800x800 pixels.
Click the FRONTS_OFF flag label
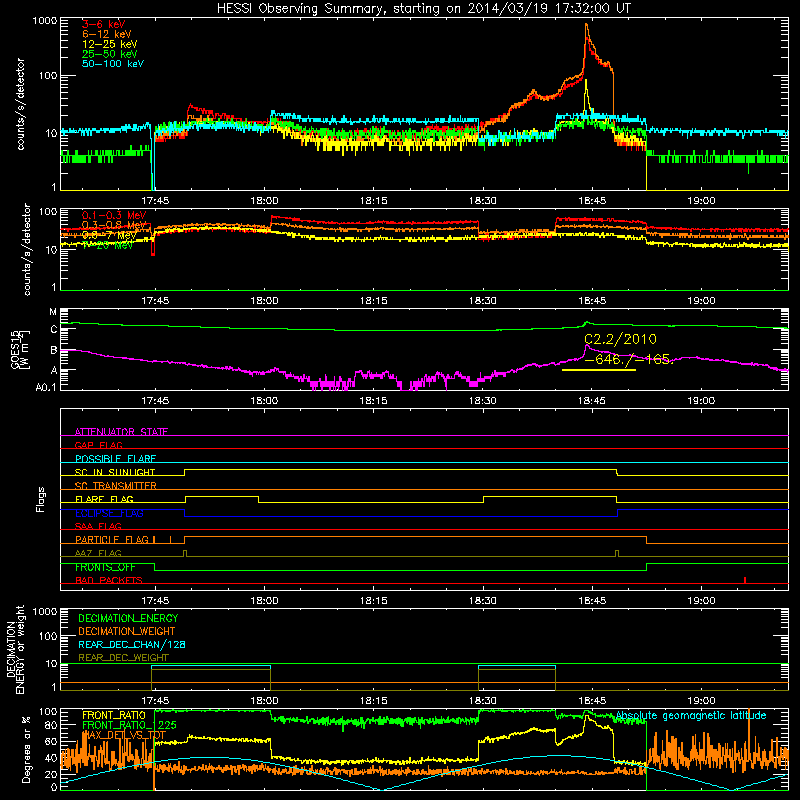tap(105, 567)
